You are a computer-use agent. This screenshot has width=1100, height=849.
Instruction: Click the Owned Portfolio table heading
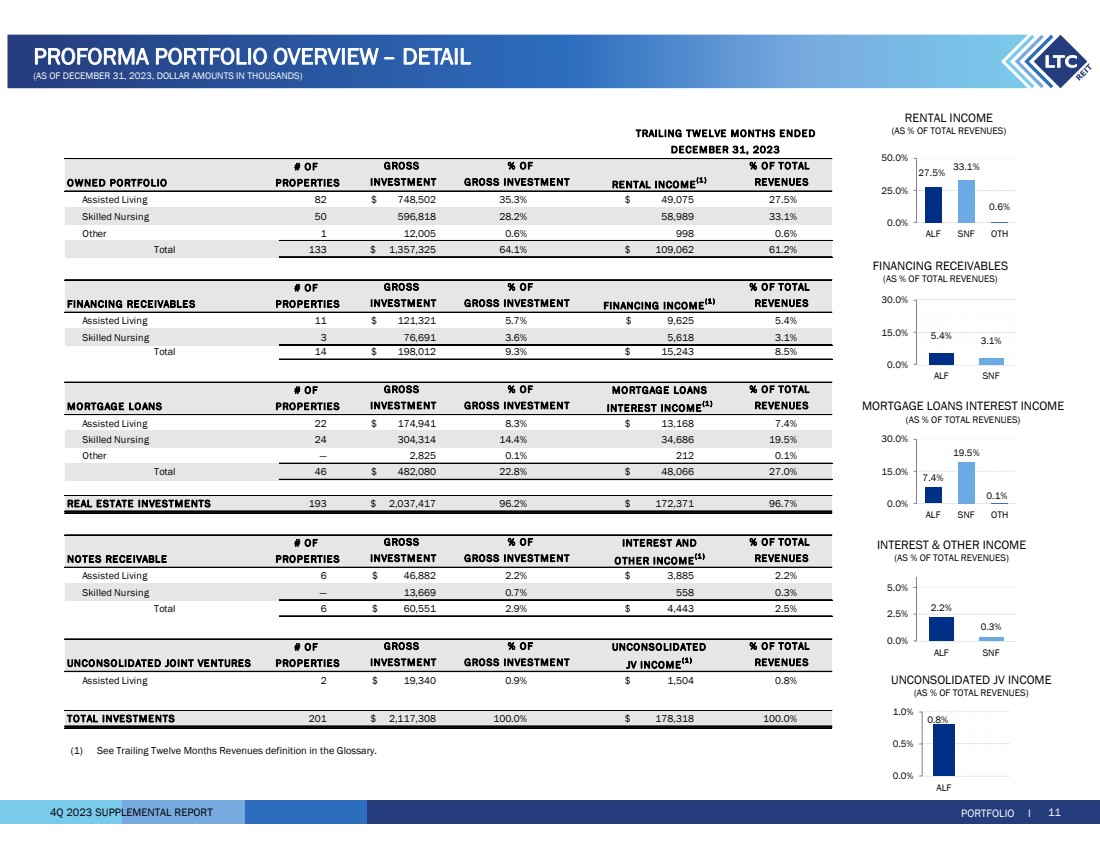116,182
